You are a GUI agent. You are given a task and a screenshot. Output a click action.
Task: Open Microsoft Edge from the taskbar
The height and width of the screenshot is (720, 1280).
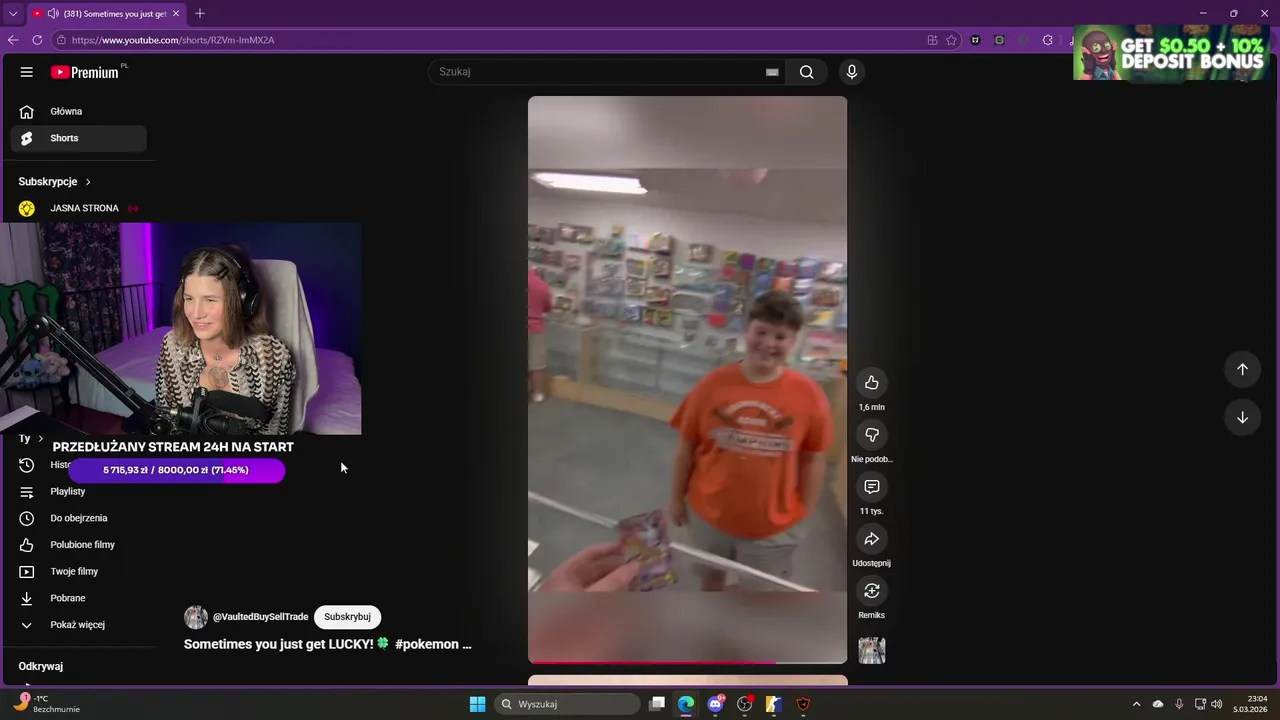[686, 704]
